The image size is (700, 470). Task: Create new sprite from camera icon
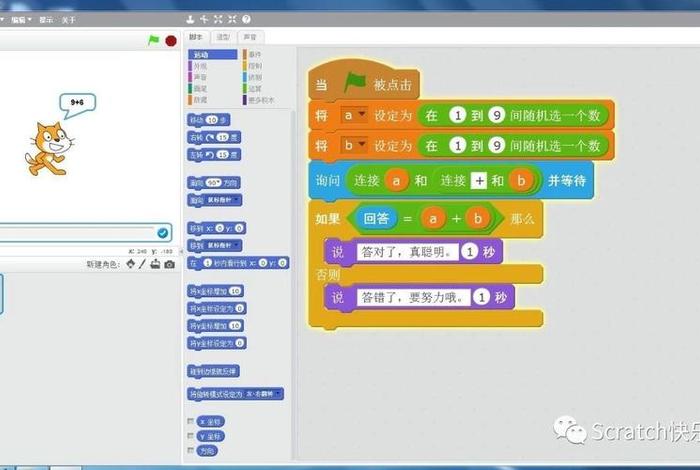click(x=169, y=264)
